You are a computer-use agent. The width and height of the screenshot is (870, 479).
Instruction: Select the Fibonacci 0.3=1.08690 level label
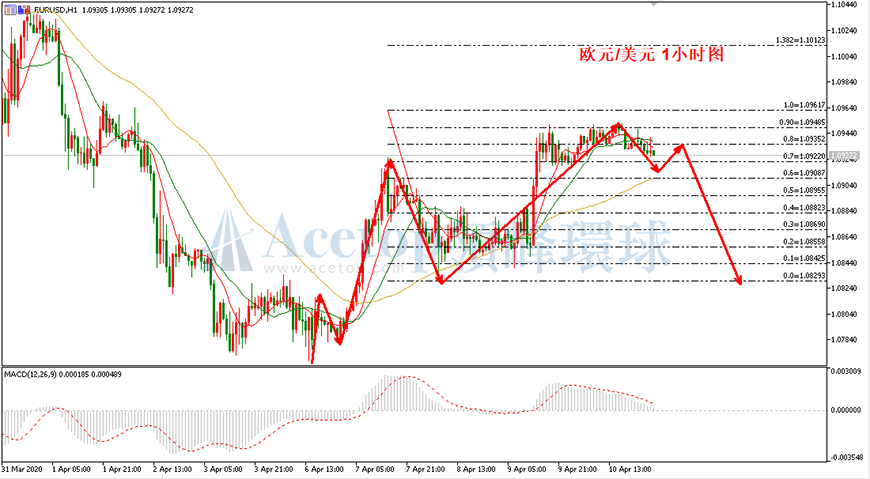tap(805, 225)
